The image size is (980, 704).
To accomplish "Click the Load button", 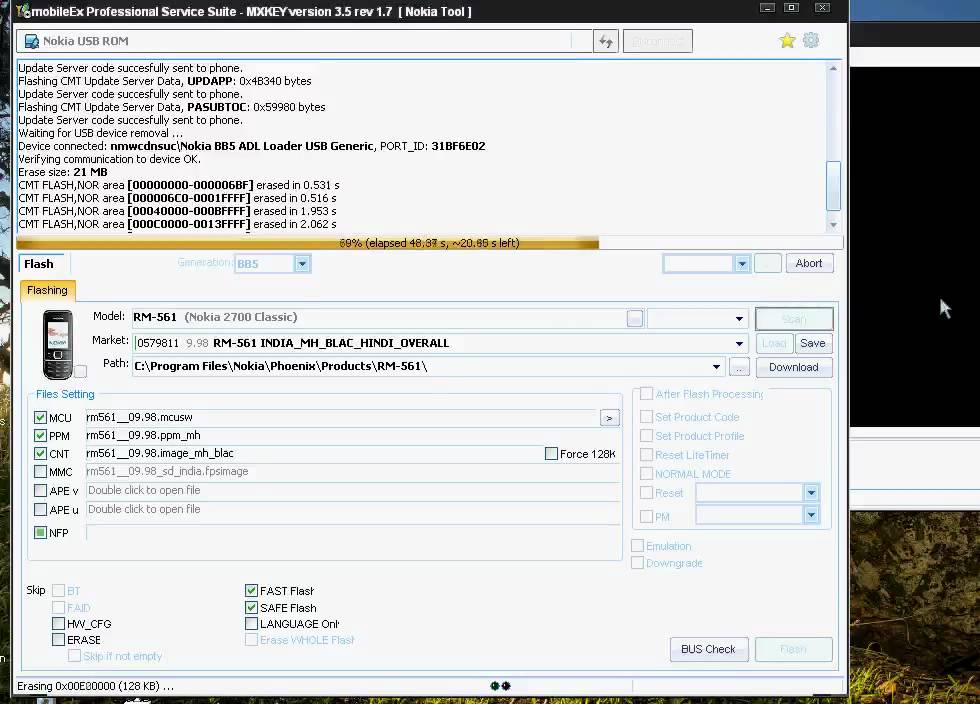I will (774, 343).
